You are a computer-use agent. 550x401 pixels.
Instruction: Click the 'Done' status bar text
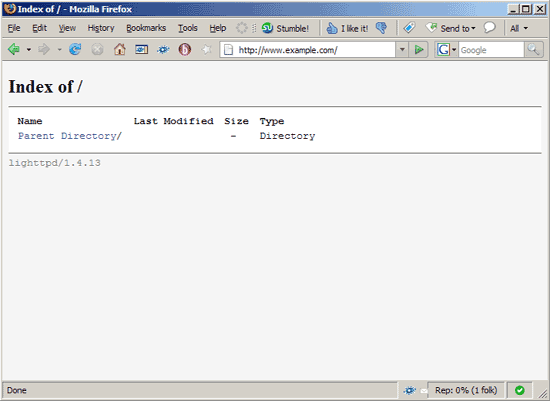coord(16,390)
